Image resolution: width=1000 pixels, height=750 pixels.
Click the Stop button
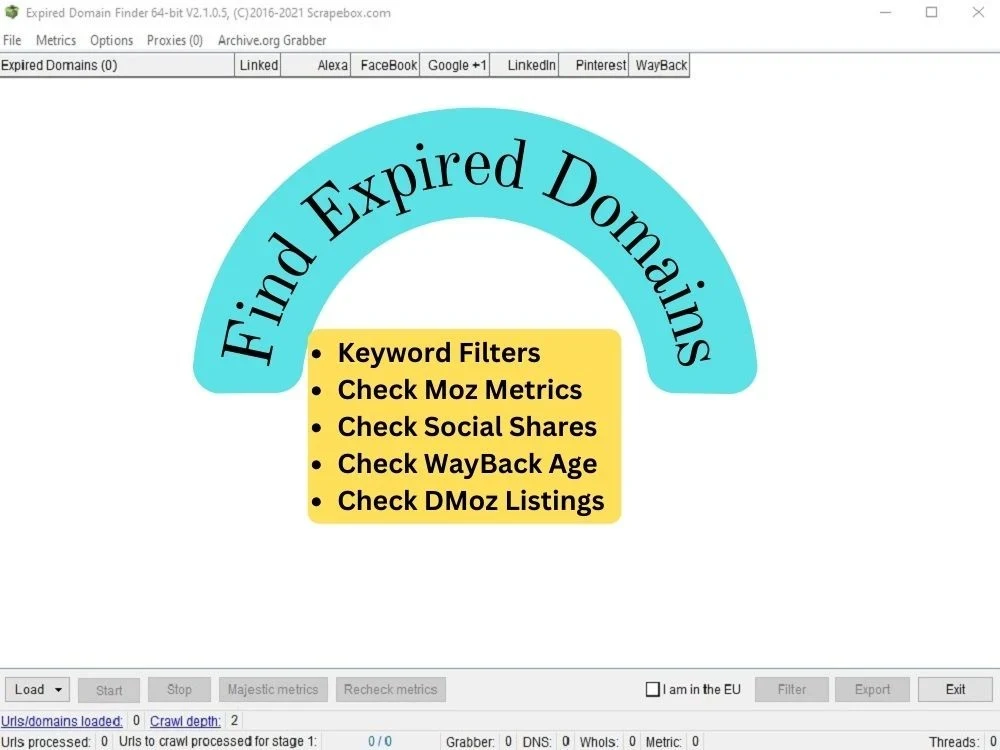pyautogui.click(x=179, y=689)
